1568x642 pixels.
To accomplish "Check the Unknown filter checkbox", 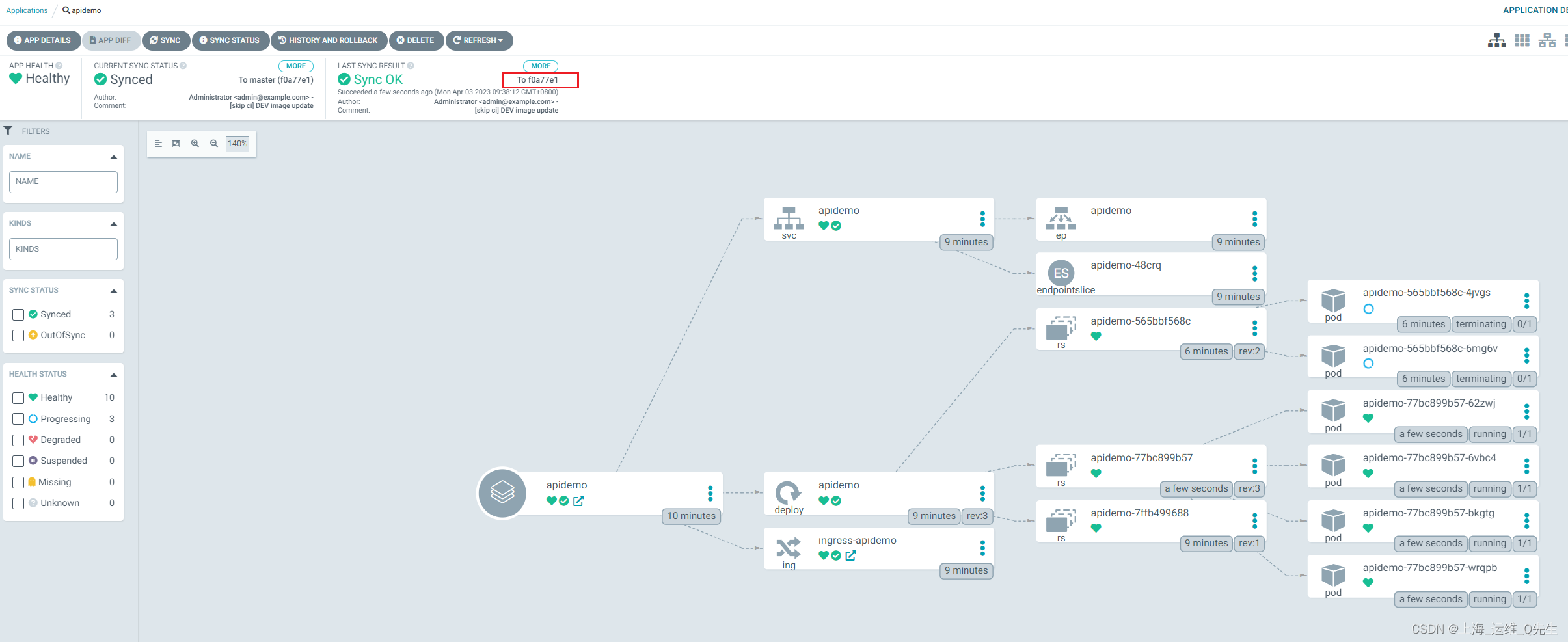I will click(x=18, y=503).
